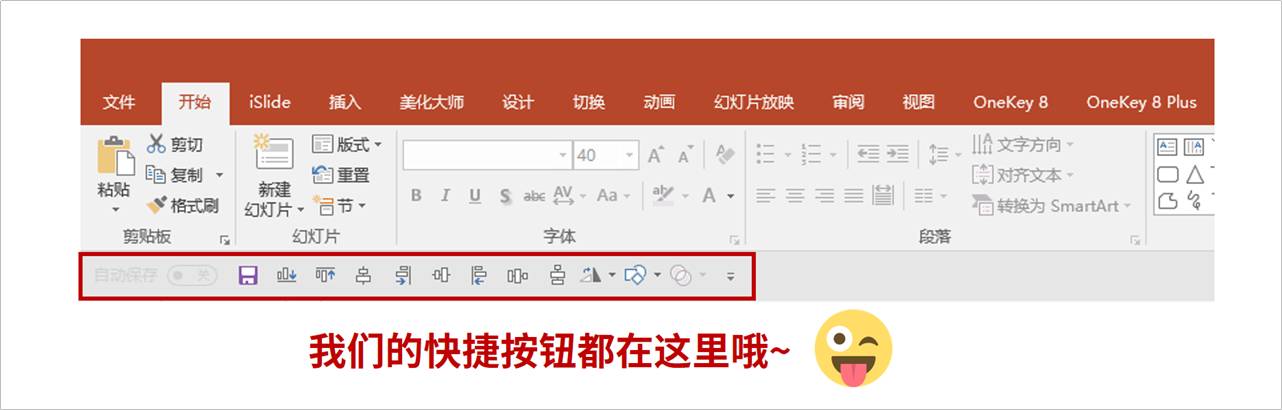
Task: Expand the 复制 dropdown arrow
Action: pyautogui.click(x=220, y=175)
